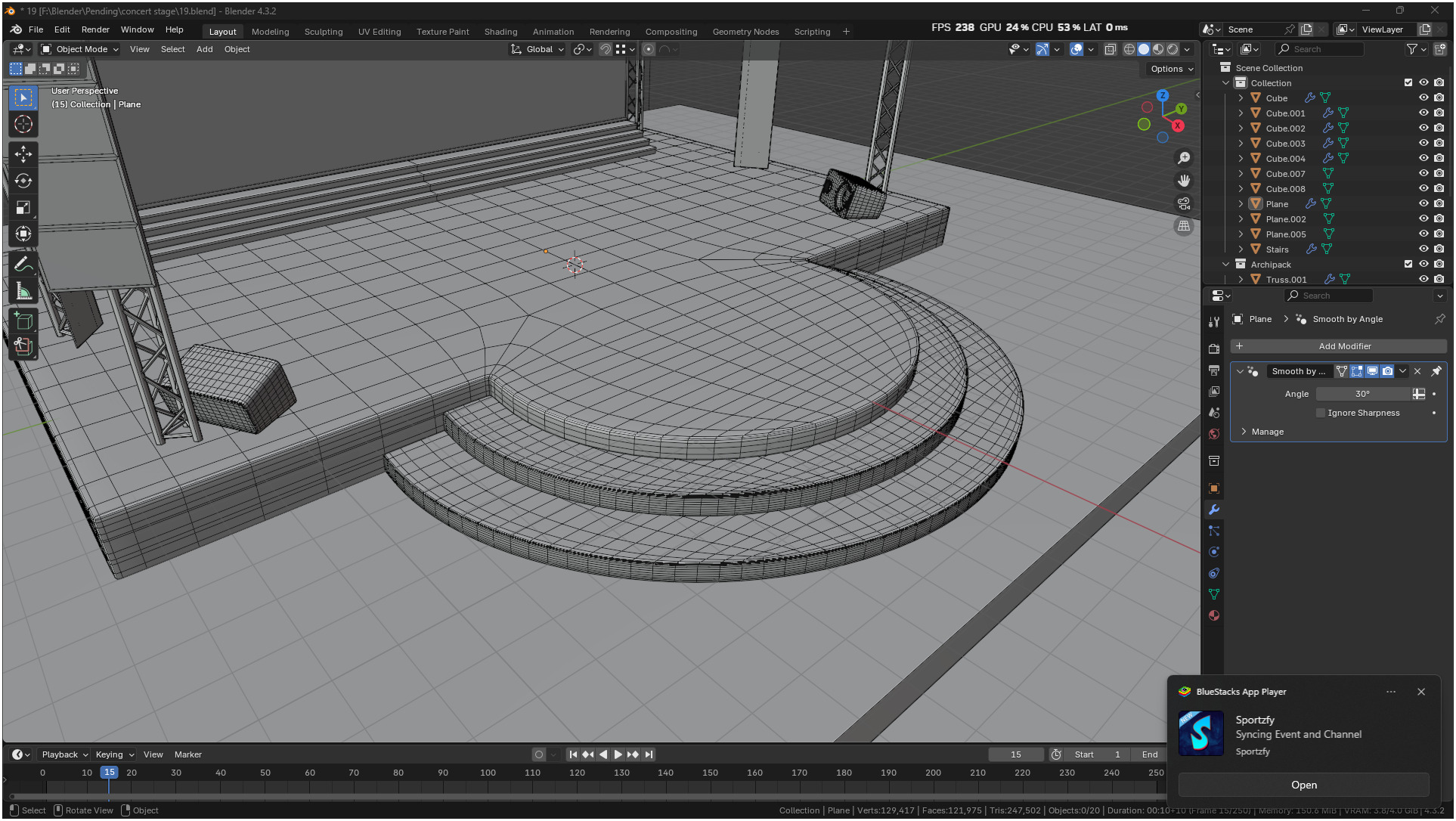This screenshot has width=1456, height=821.
Task: Choose the Annotate pencil tool
Action: coord(23,265)
